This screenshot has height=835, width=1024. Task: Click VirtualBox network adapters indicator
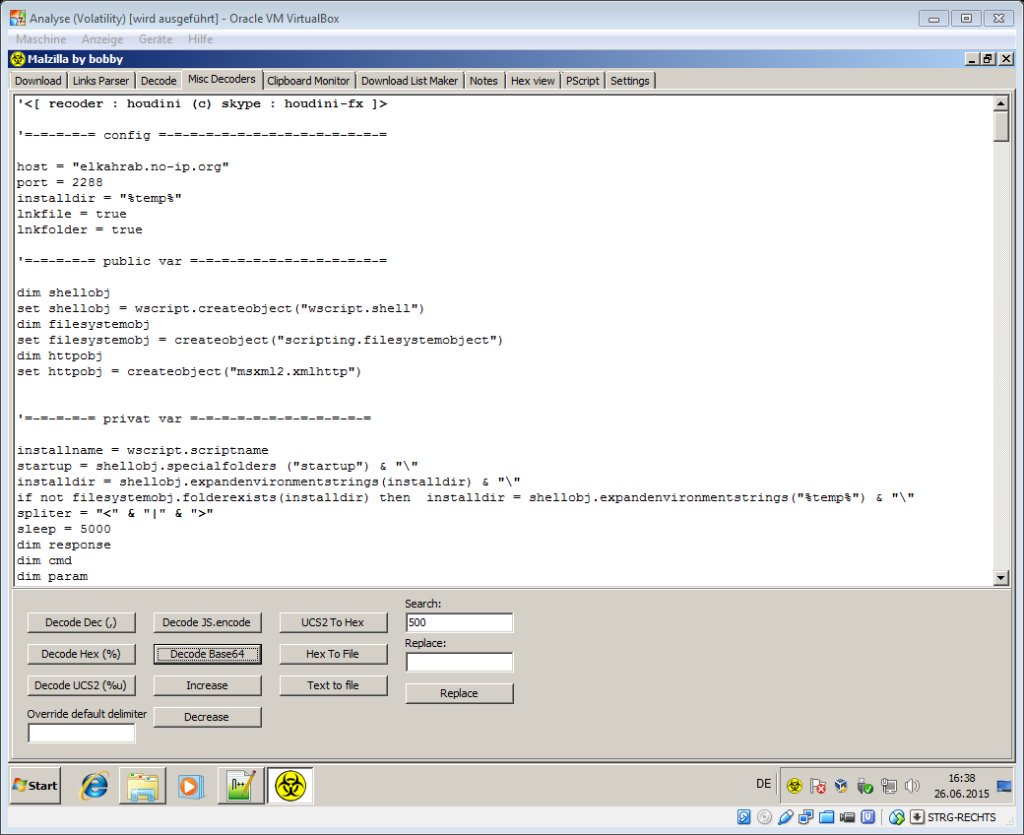coord(806,817)
